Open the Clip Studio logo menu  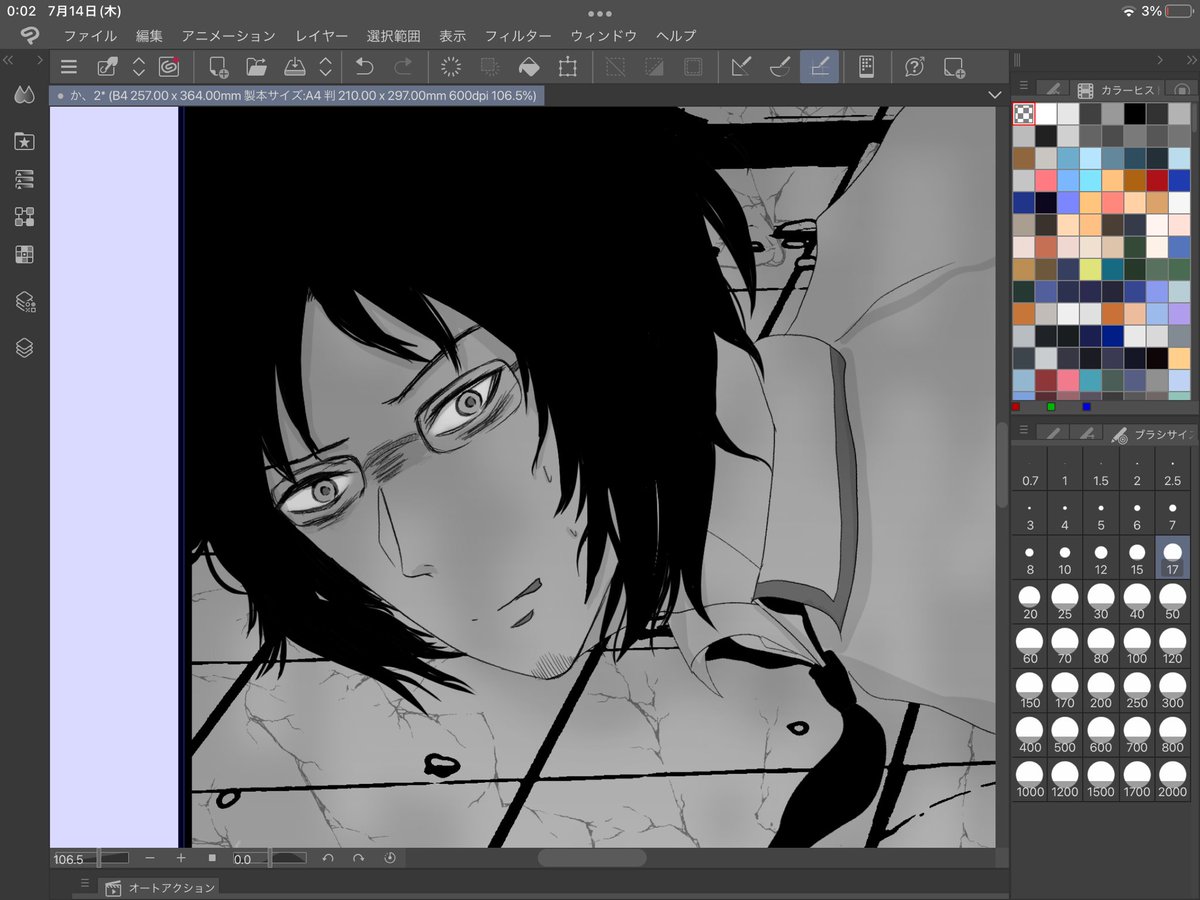pos(29,35)
